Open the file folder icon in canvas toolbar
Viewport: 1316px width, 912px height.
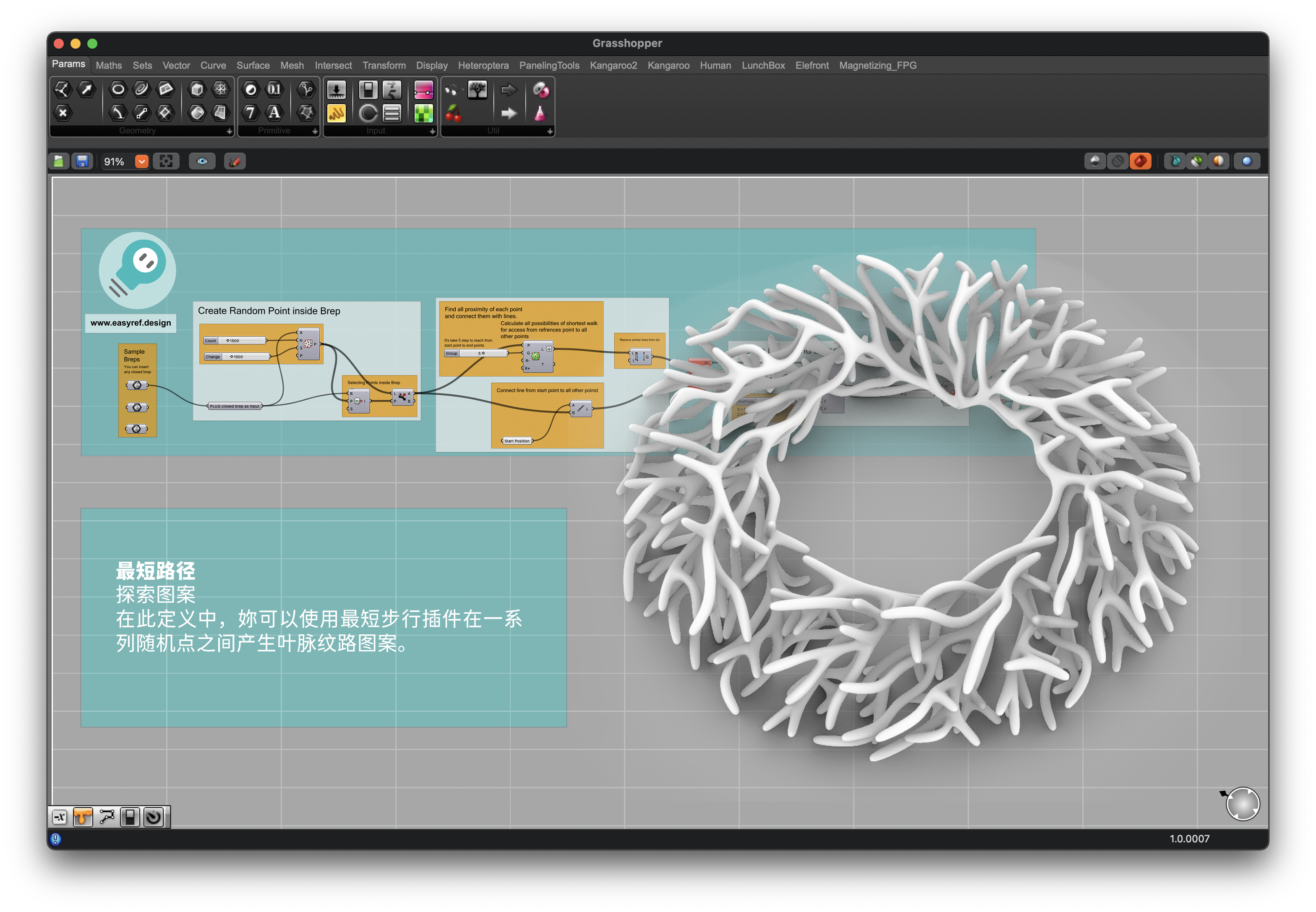pyautogui.click(x=59, y=162)
